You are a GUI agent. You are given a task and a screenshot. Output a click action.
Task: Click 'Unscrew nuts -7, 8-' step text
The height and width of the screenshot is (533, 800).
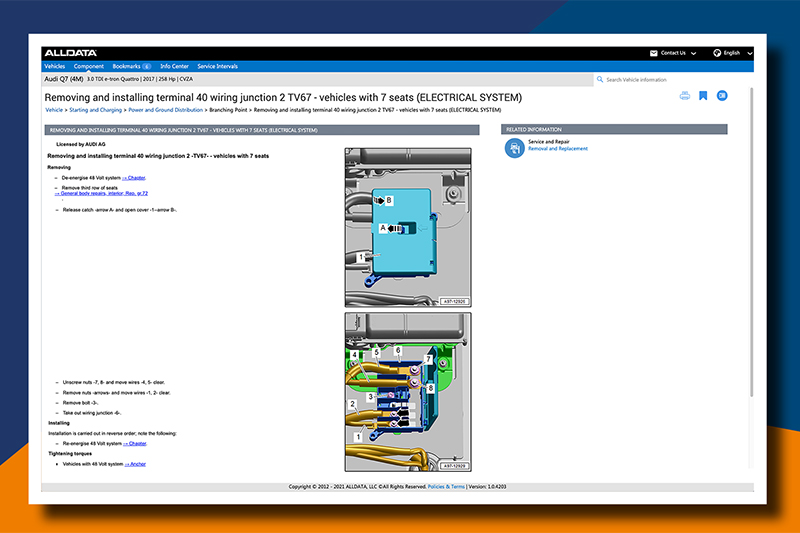point(114,383)
